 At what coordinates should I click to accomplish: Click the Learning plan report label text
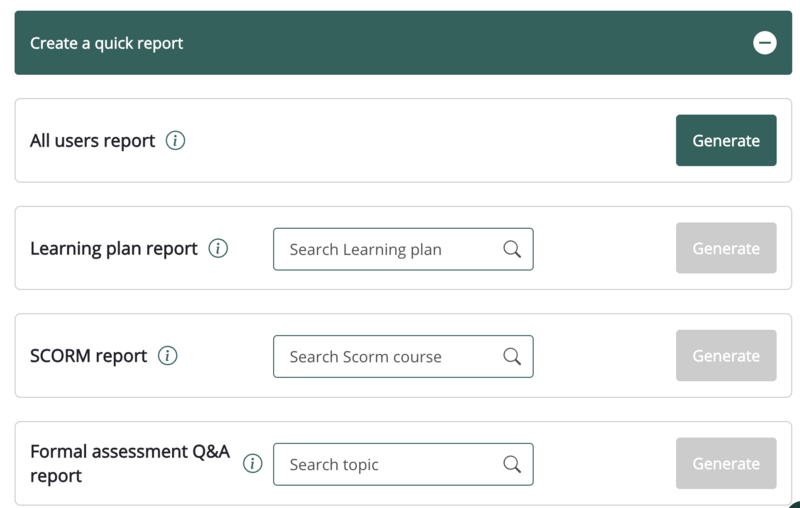(114, 249)
